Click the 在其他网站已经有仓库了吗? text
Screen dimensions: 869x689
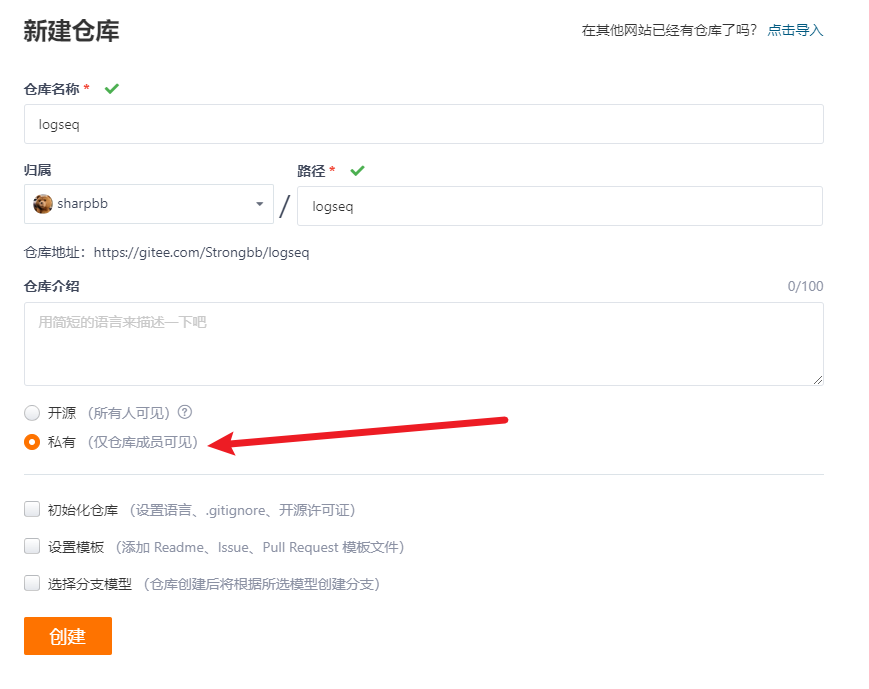[x=669, y=30]
